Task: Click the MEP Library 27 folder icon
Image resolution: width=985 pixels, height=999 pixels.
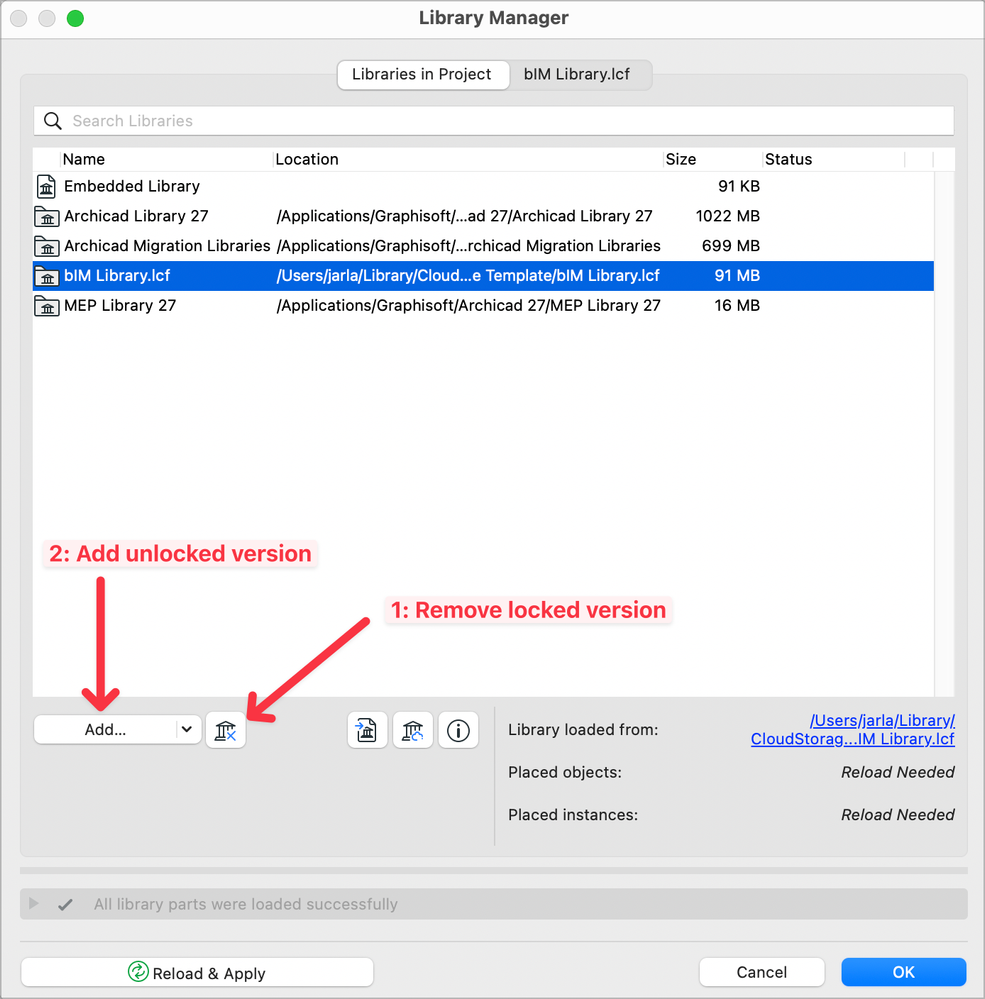Action: (x=47, y=306)
